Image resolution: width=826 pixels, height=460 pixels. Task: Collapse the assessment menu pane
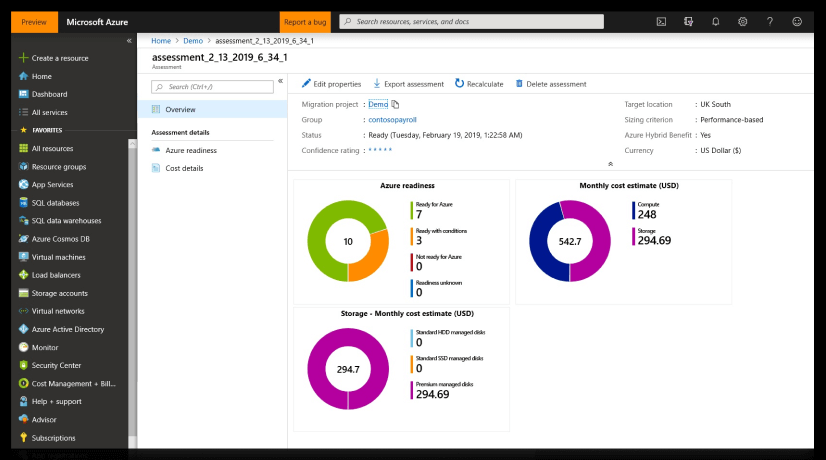[x=280, y=81]
